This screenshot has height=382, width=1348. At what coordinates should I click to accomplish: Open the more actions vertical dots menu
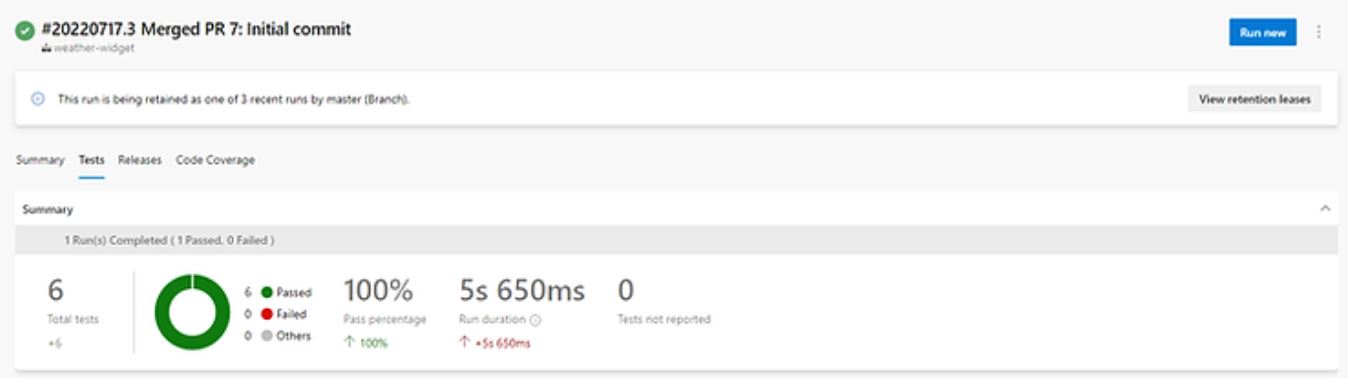click(x=1319, y=32)
